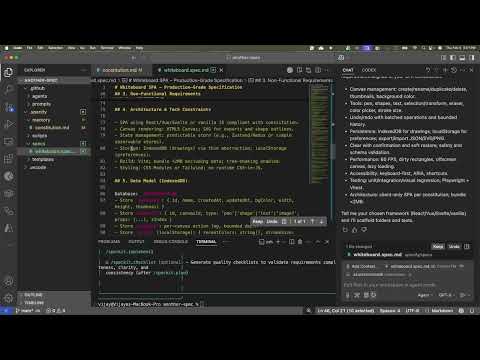Open the Extensions view

click(x=9, y=159)
